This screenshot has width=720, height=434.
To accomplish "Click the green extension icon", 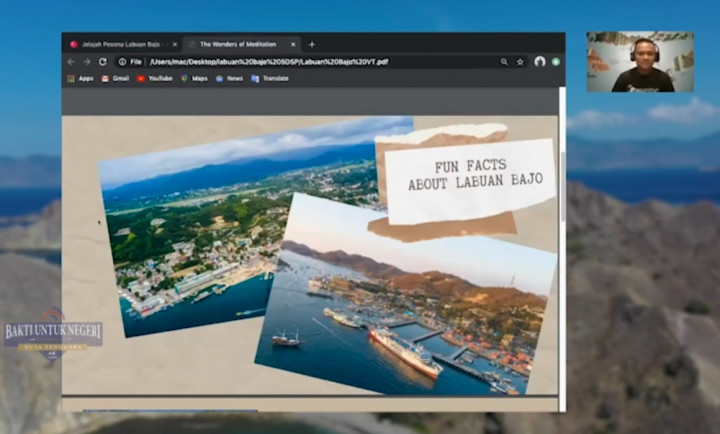I will [x=555, y=61].
